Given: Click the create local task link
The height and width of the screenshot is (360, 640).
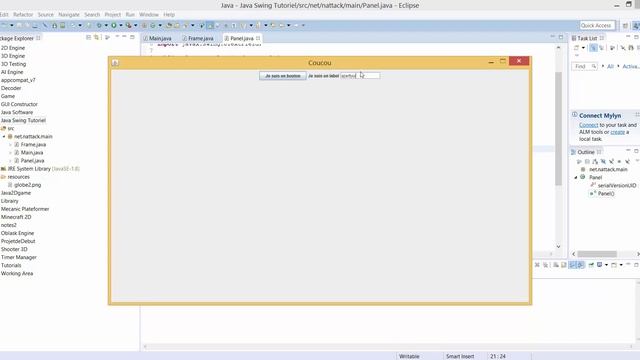Looking at the screenshot, I should (x=618, y=132).
